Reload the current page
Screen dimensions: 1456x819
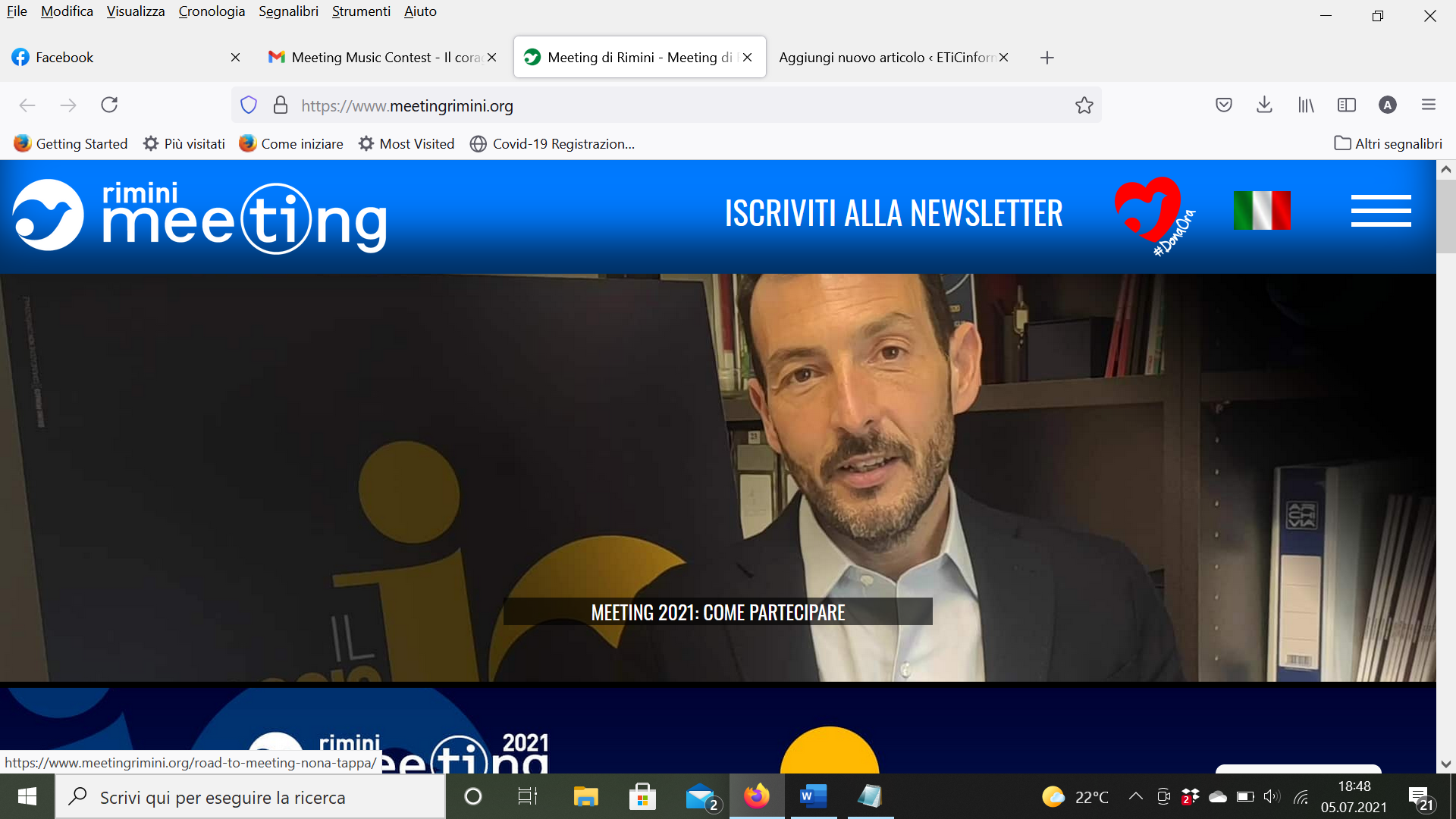click(x=109, y=105)
